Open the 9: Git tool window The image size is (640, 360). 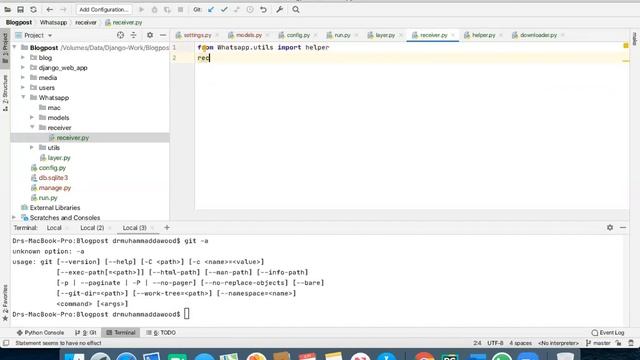86,333
